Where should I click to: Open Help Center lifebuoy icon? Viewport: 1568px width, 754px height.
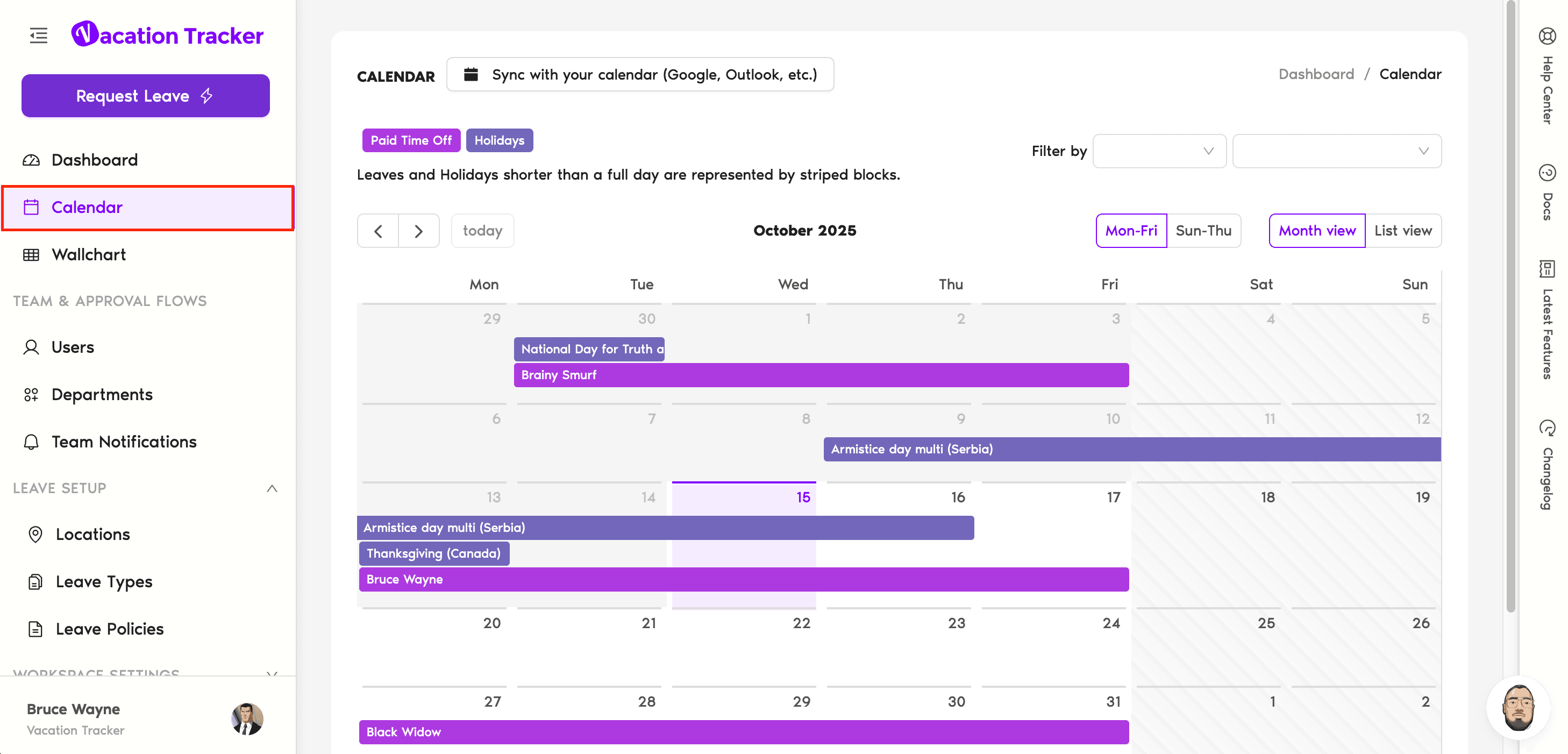point(1546,37)
